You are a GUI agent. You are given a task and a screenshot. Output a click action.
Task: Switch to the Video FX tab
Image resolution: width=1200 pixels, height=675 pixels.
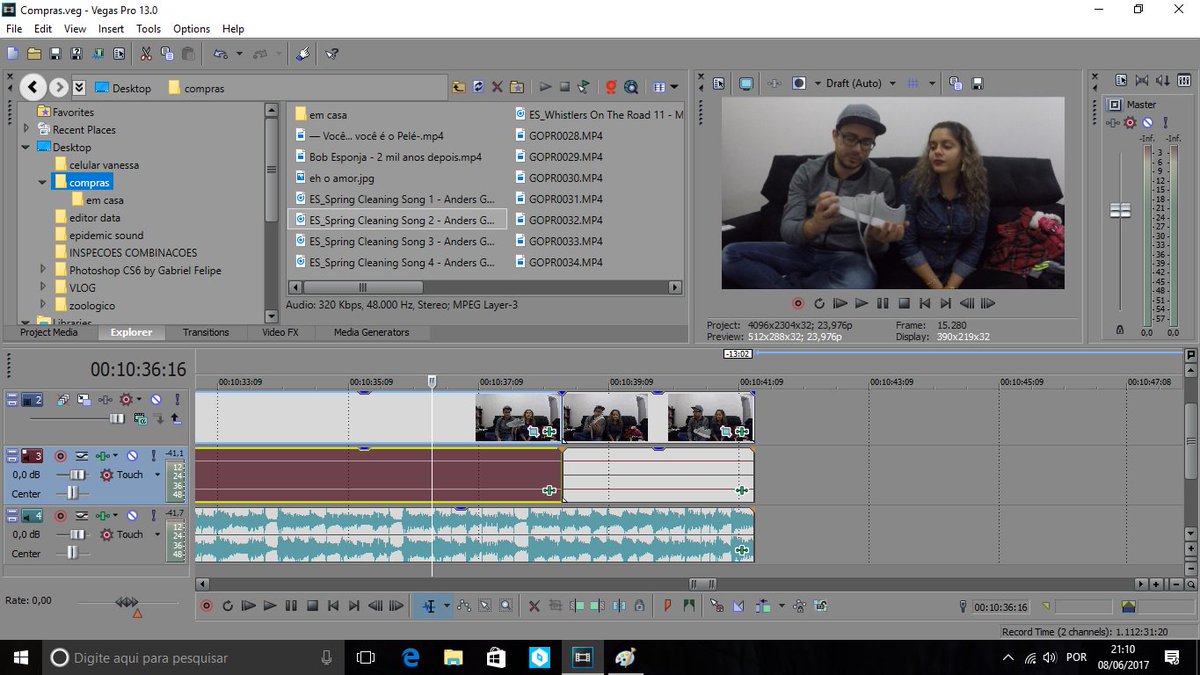pyautogui.click(x=280, y=332)
